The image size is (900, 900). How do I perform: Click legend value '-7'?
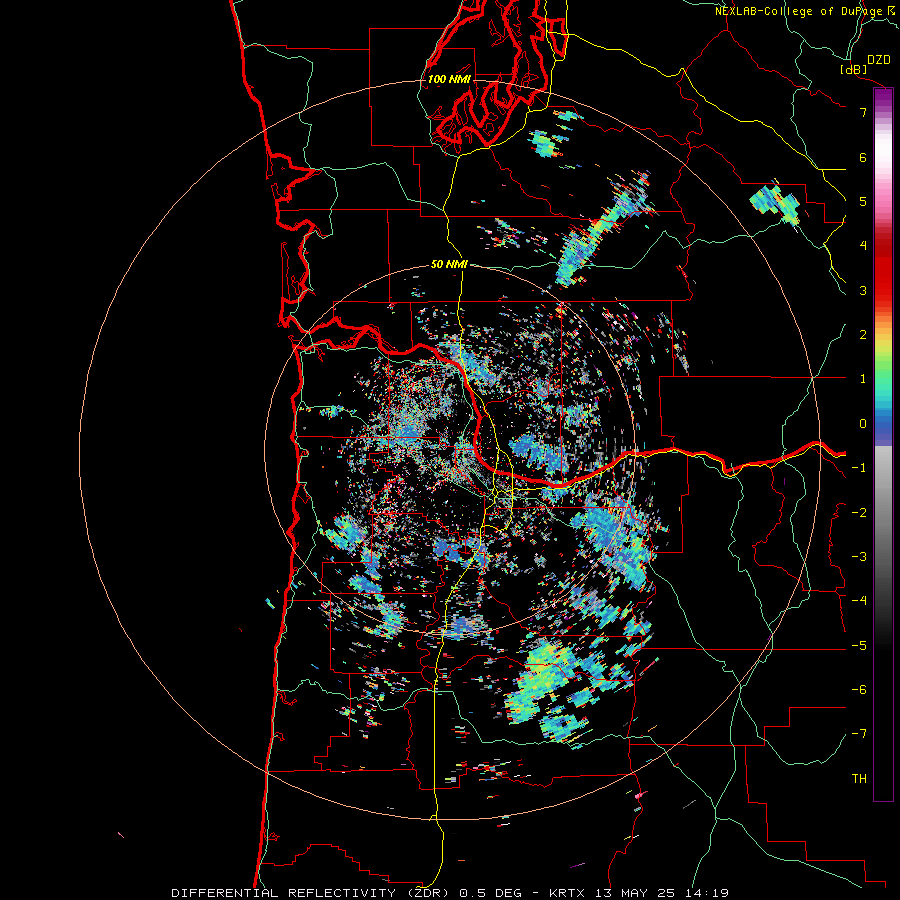pyautogui.click(x=859, y=734)
